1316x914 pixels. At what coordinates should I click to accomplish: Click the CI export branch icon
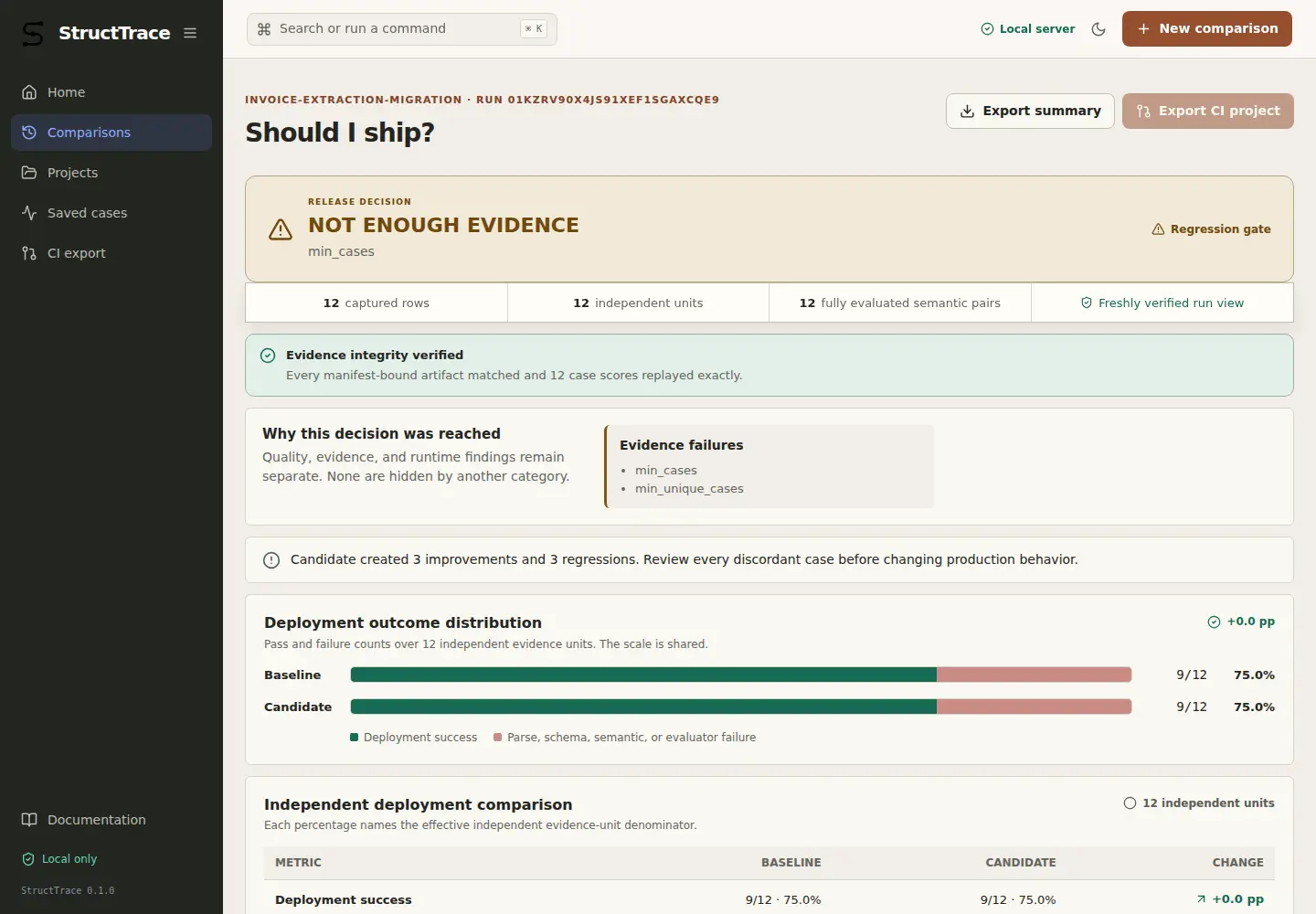pos(29,253)
